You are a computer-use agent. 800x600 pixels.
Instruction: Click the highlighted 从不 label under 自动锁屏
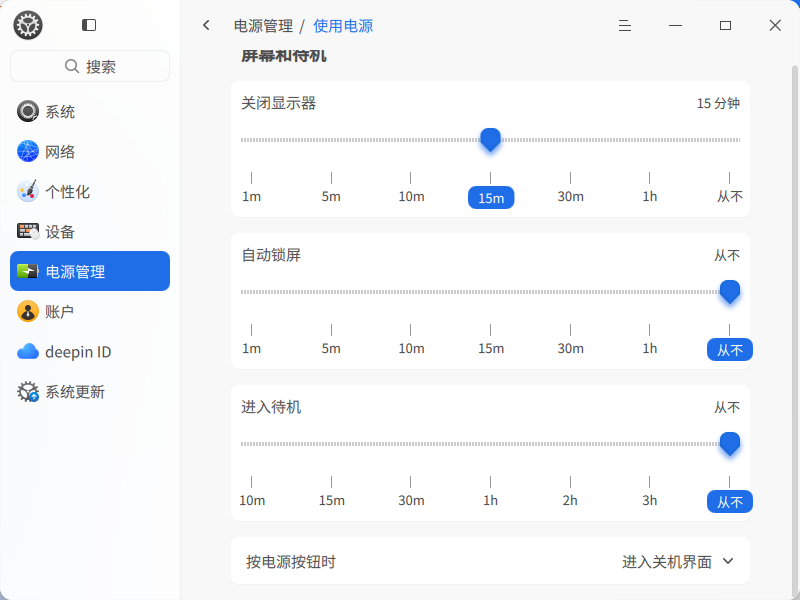tap(730, 349)
